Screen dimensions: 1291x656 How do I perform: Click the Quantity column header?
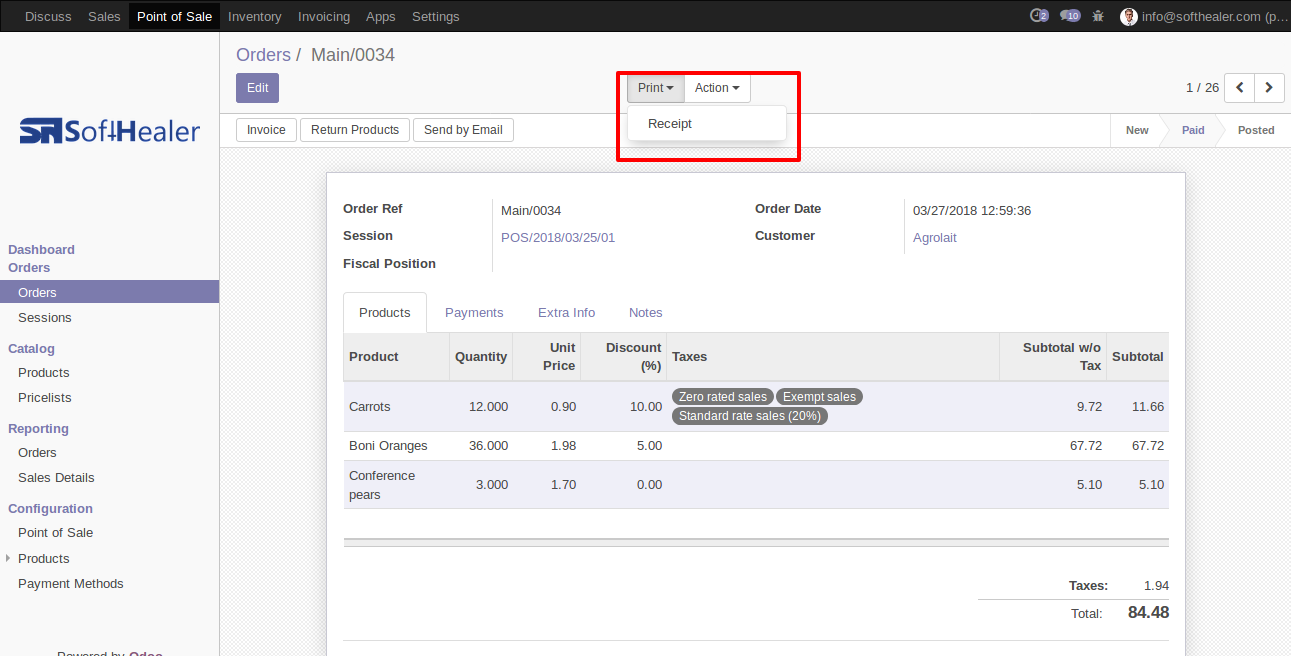click(x=481, y=357)
